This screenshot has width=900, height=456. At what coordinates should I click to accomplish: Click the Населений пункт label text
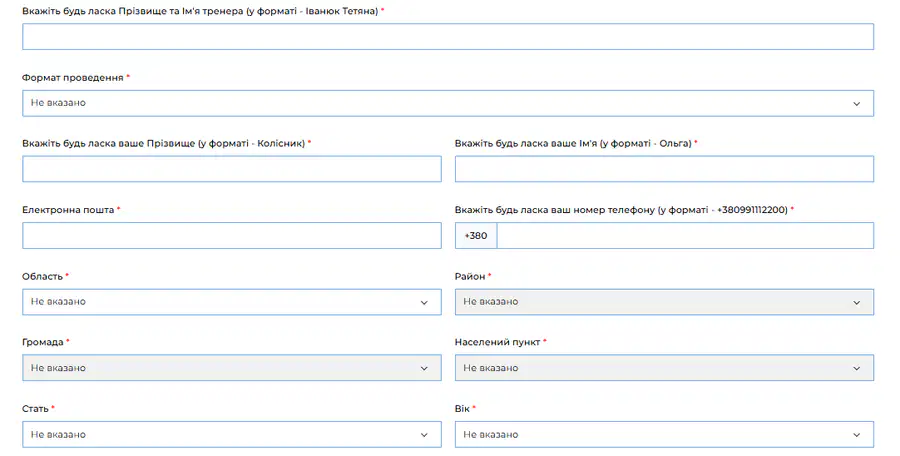point(498,342)
